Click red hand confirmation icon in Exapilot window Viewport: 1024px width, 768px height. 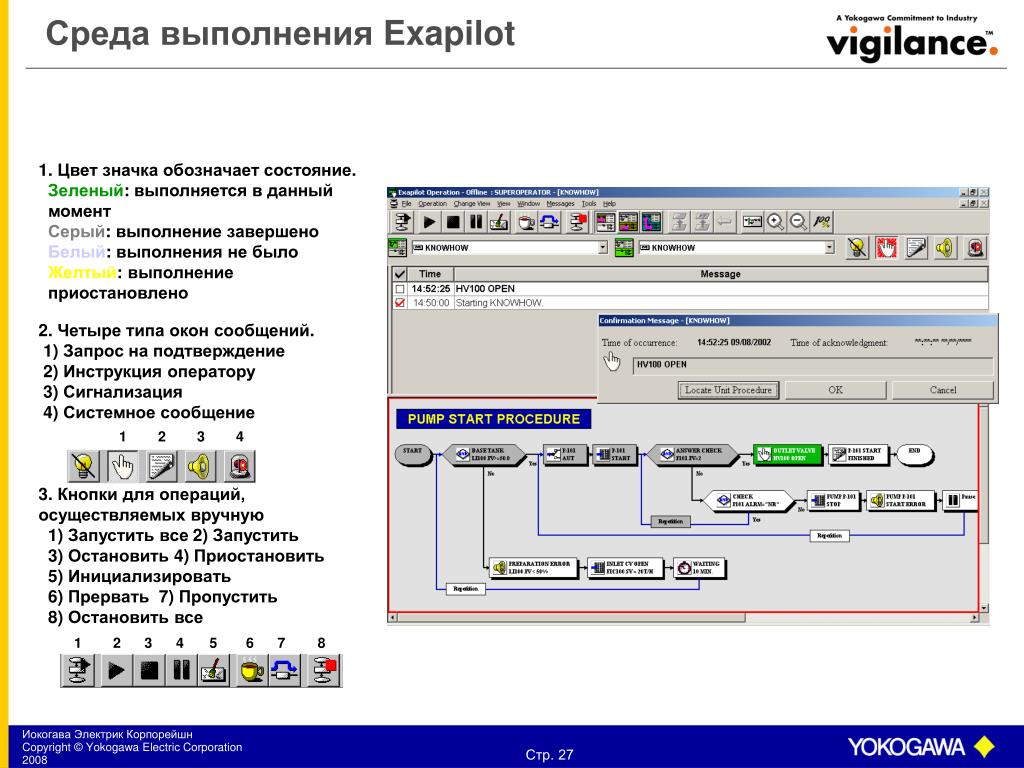pyautogui.click(x=886, y=248)
